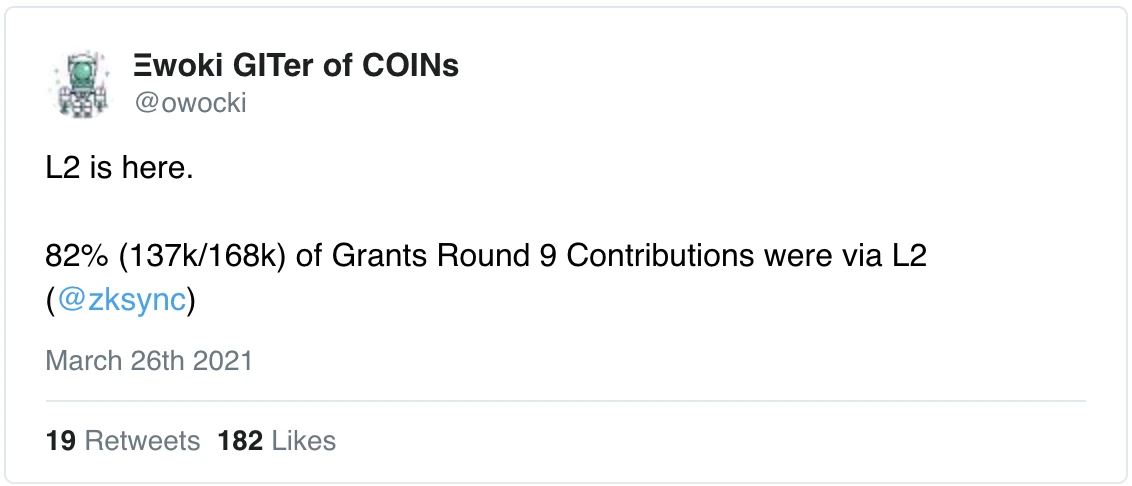Open the Ξwoki GITer of COINs profile name

(296, 66)
